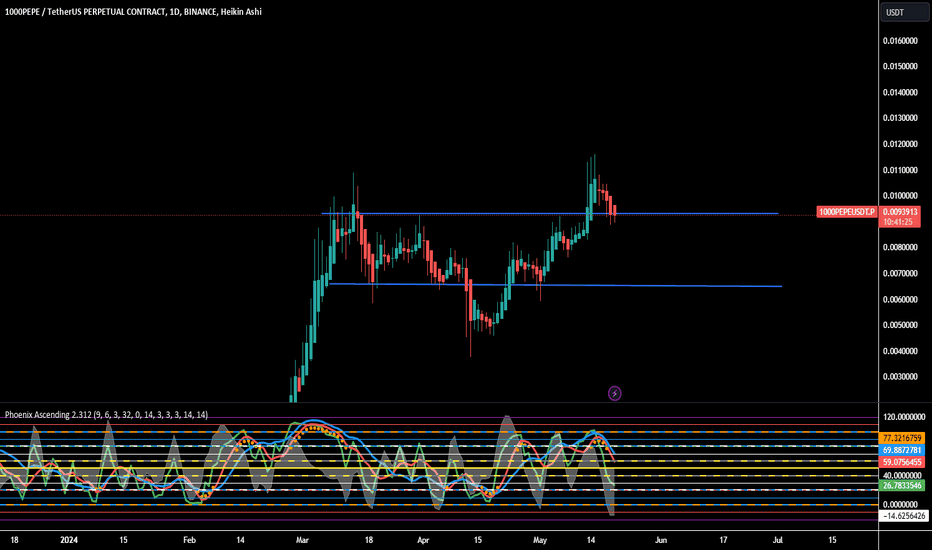This screenshot has height=550, width=932.
Task: Click the orange indicator value 77.3216759
Action: click(x=902, y=438)
